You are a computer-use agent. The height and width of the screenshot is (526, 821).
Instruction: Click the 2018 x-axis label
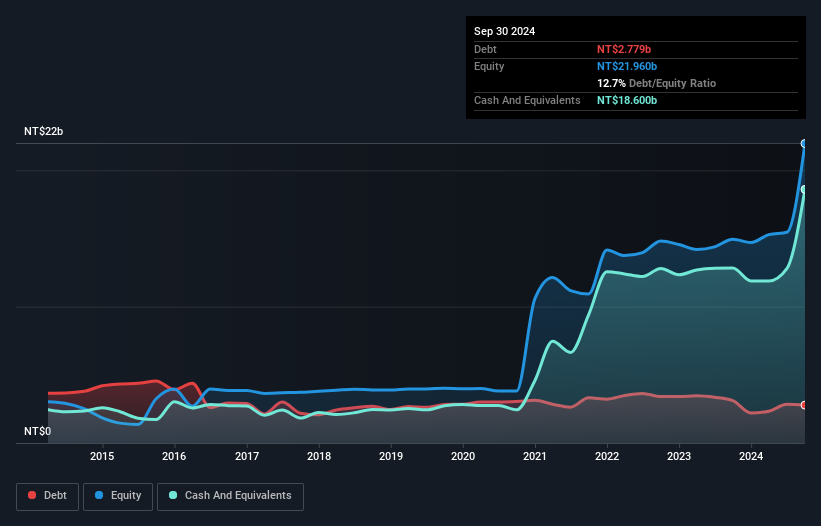tap(319, 456)
